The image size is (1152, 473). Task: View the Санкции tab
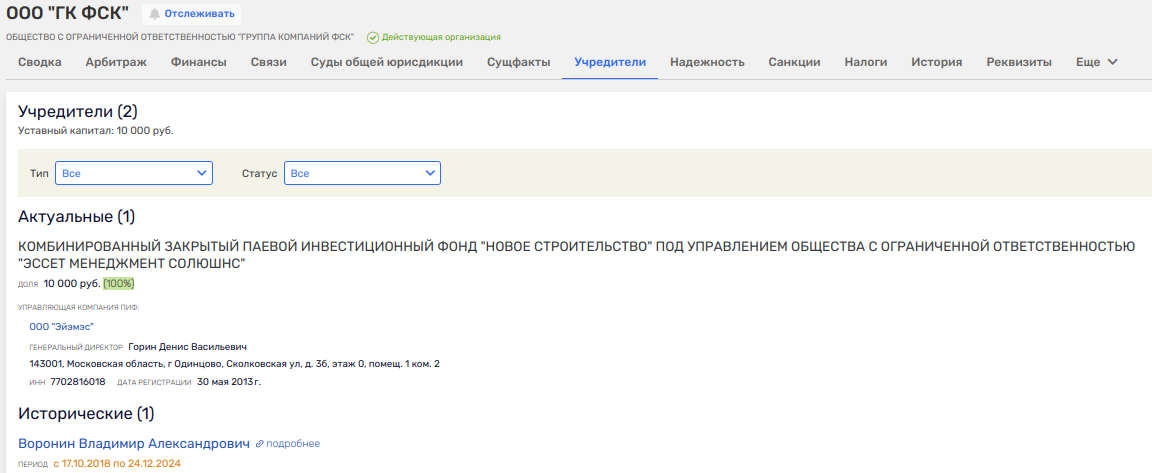(794, 62)
